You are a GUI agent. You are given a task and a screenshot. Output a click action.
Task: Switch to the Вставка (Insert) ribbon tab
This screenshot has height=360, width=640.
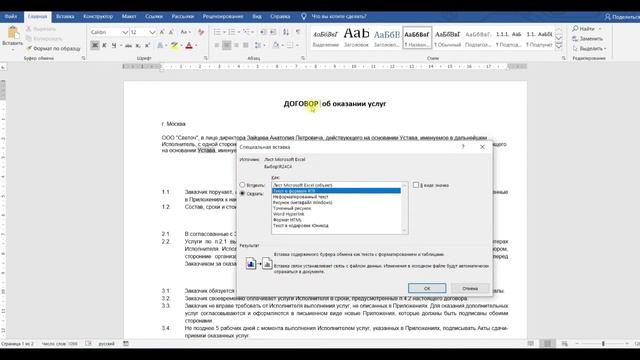65,16
